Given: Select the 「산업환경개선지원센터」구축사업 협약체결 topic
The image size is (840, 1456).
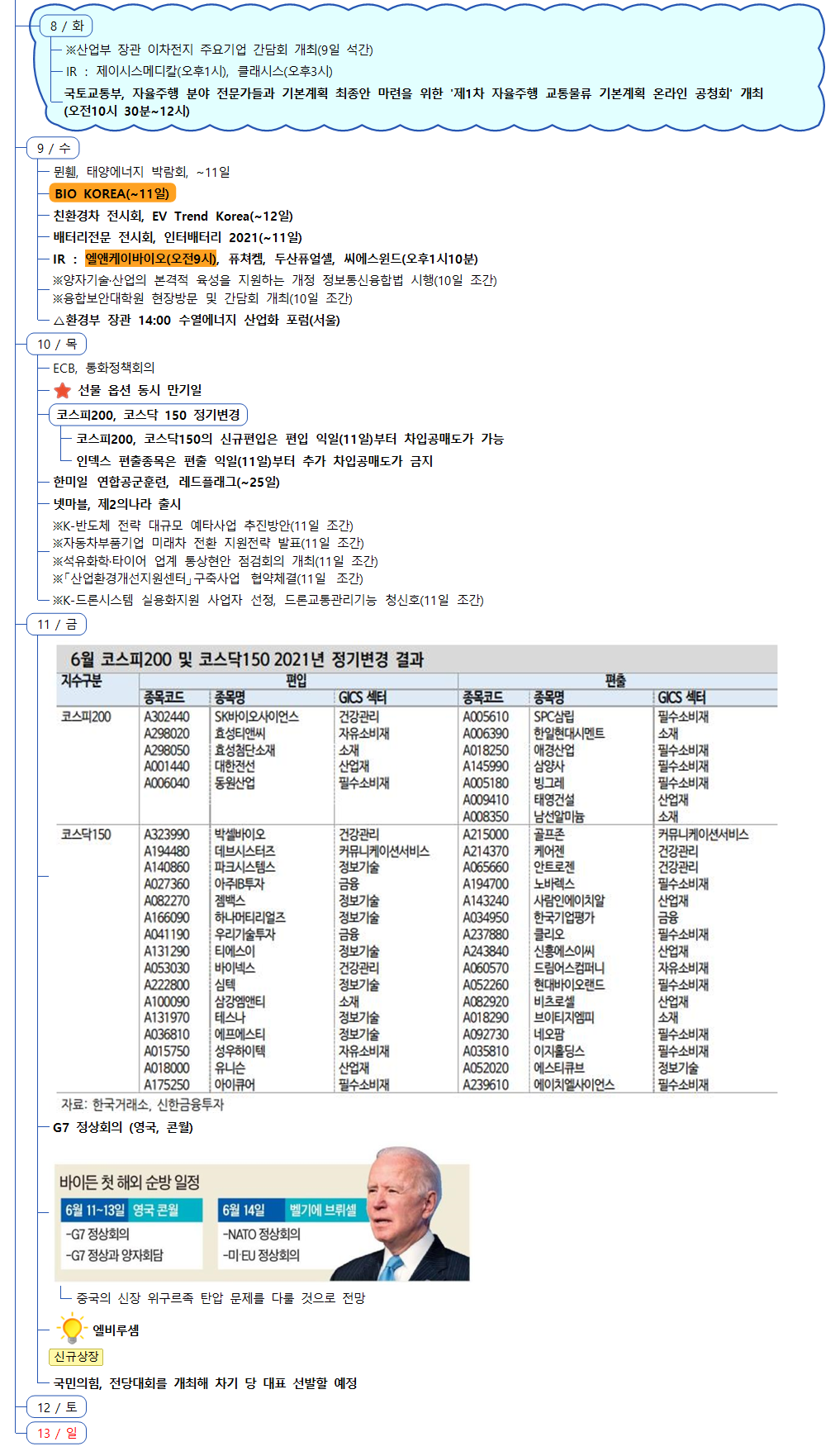Looking at the screenshot, I should (208, 578).
